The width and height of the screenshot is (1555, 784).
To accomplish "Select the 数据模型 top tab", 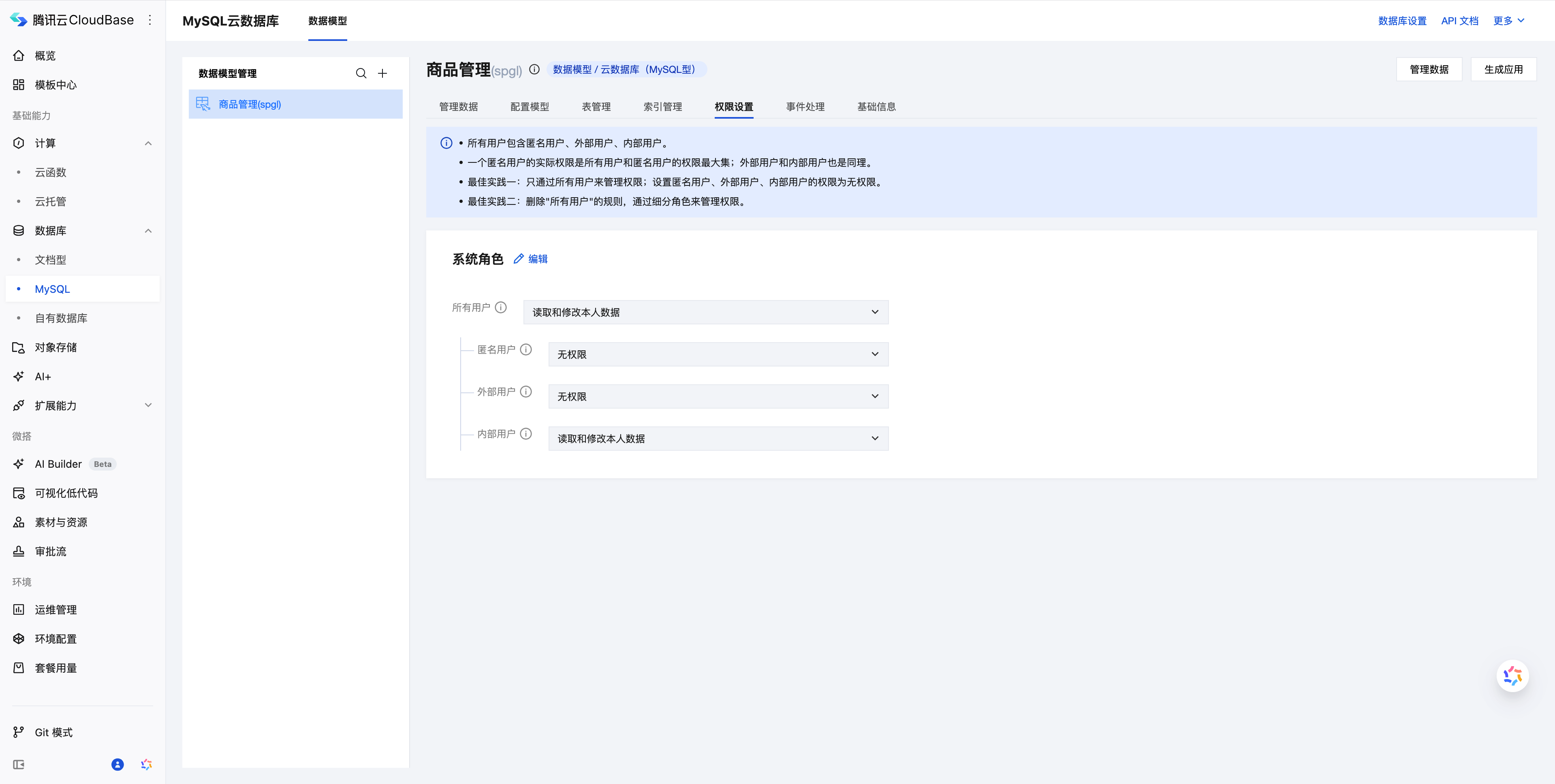I will click(327, 21).
